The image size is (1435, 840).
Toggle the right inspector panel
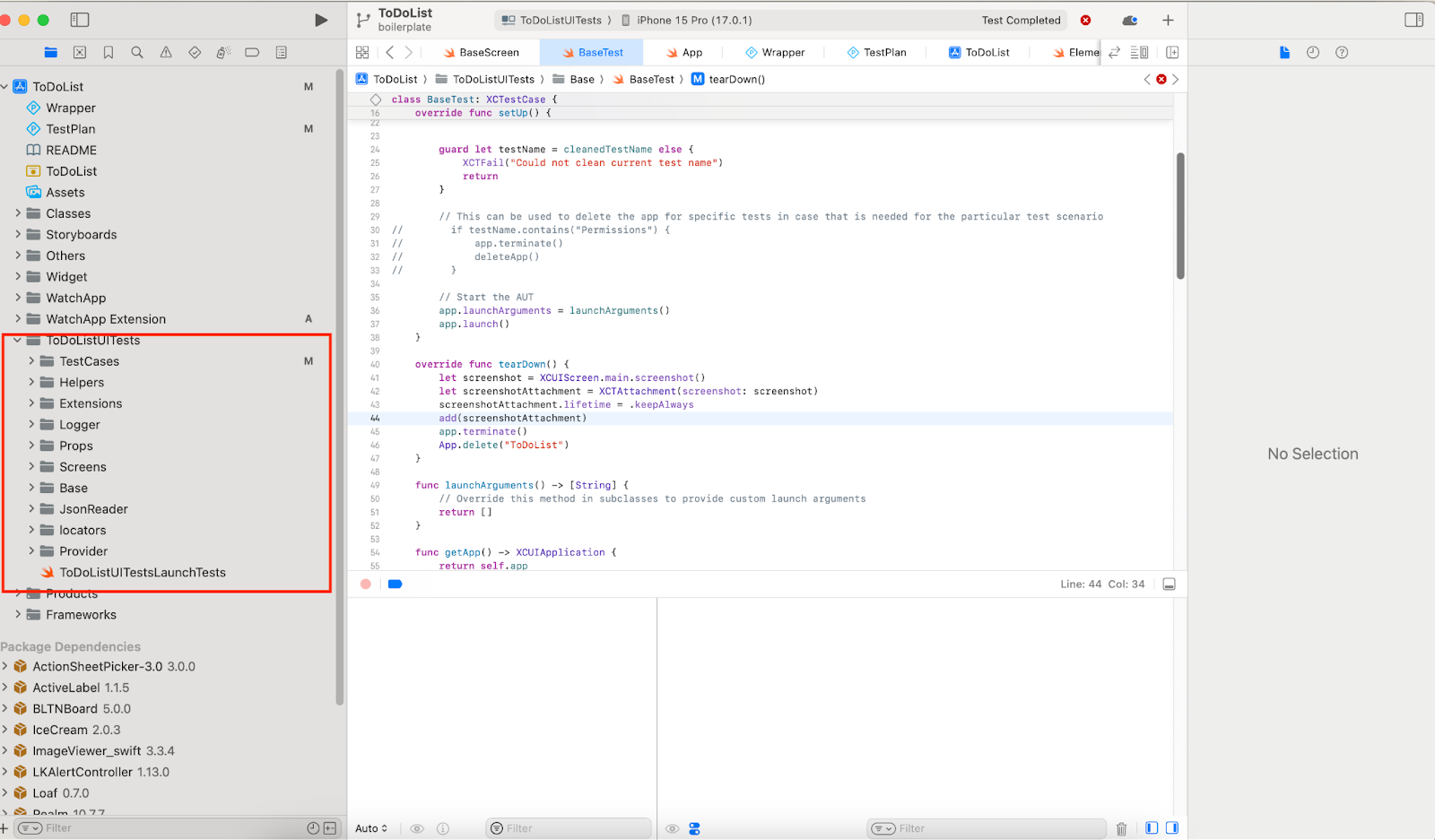(x=1414, y=20)
